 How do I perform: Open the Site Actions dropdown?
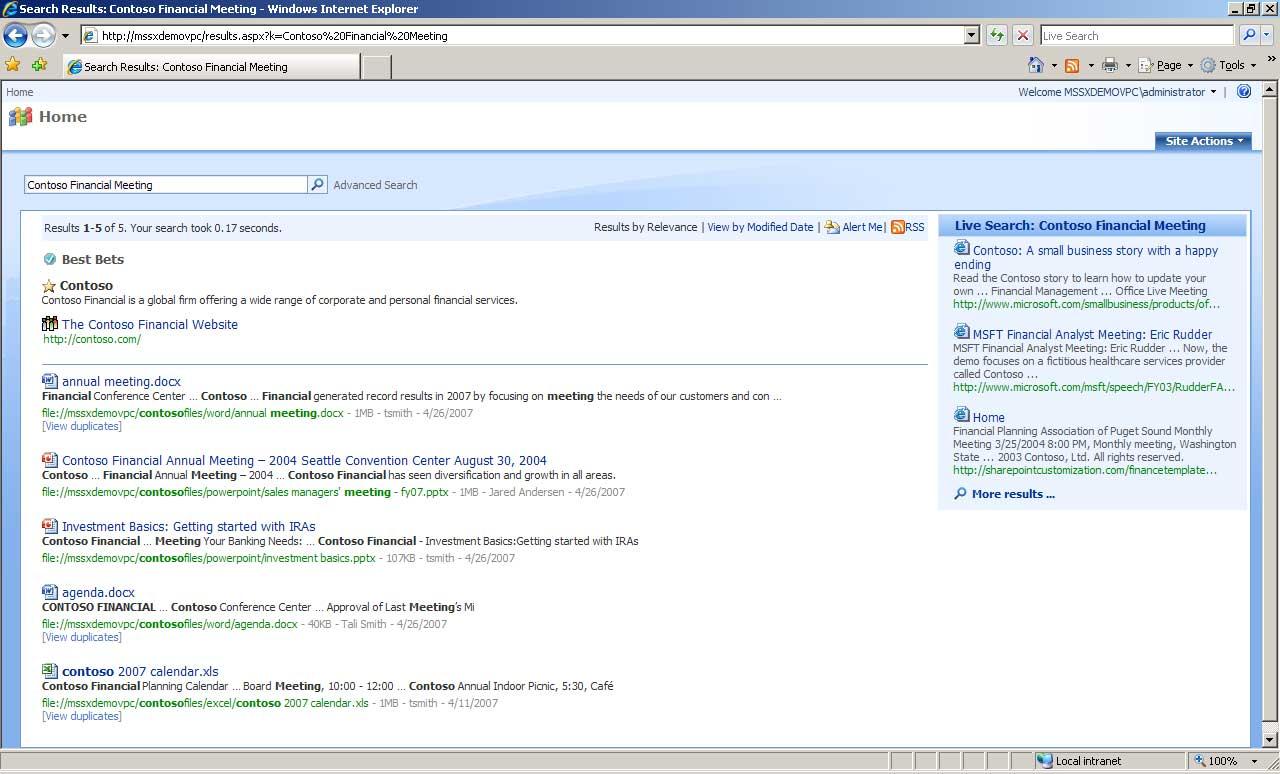(x=1203, y=141)
